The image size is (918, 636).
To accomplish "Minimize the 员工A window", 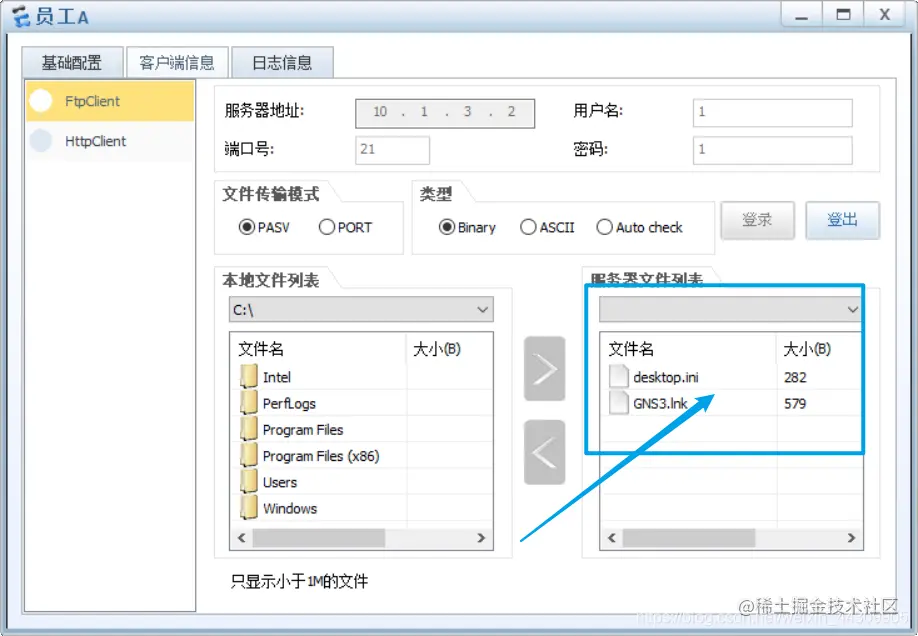I will (801, 15).
